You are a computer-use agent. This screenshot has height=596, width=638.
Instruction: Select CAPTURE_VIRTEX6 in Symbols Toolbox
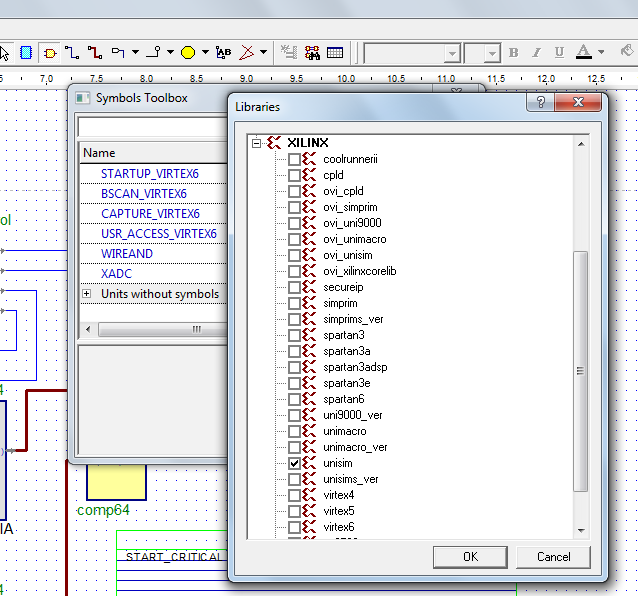pos(150,214)
